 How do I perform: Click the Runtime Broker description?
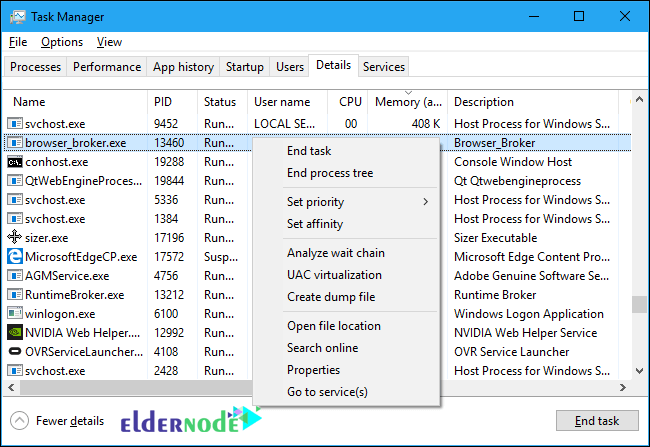(x=495, y=295)
